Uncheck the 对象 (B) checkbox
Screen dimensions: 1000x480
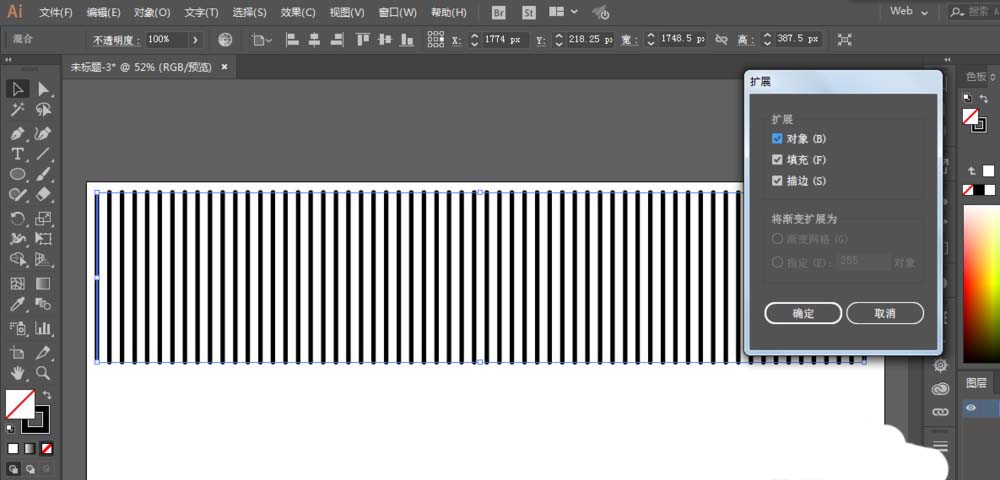tap(777, 139)
